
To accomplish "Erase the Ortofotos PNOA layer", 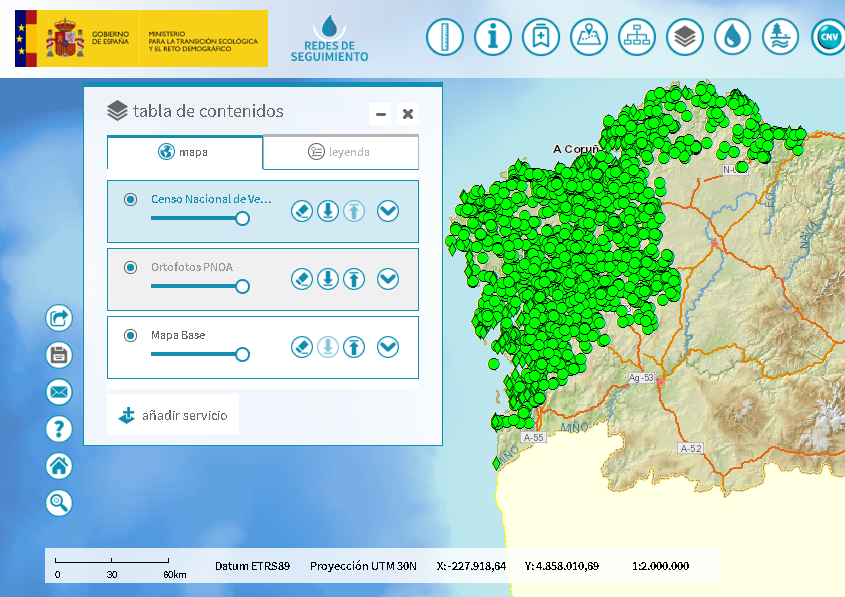I will [302, 279].
